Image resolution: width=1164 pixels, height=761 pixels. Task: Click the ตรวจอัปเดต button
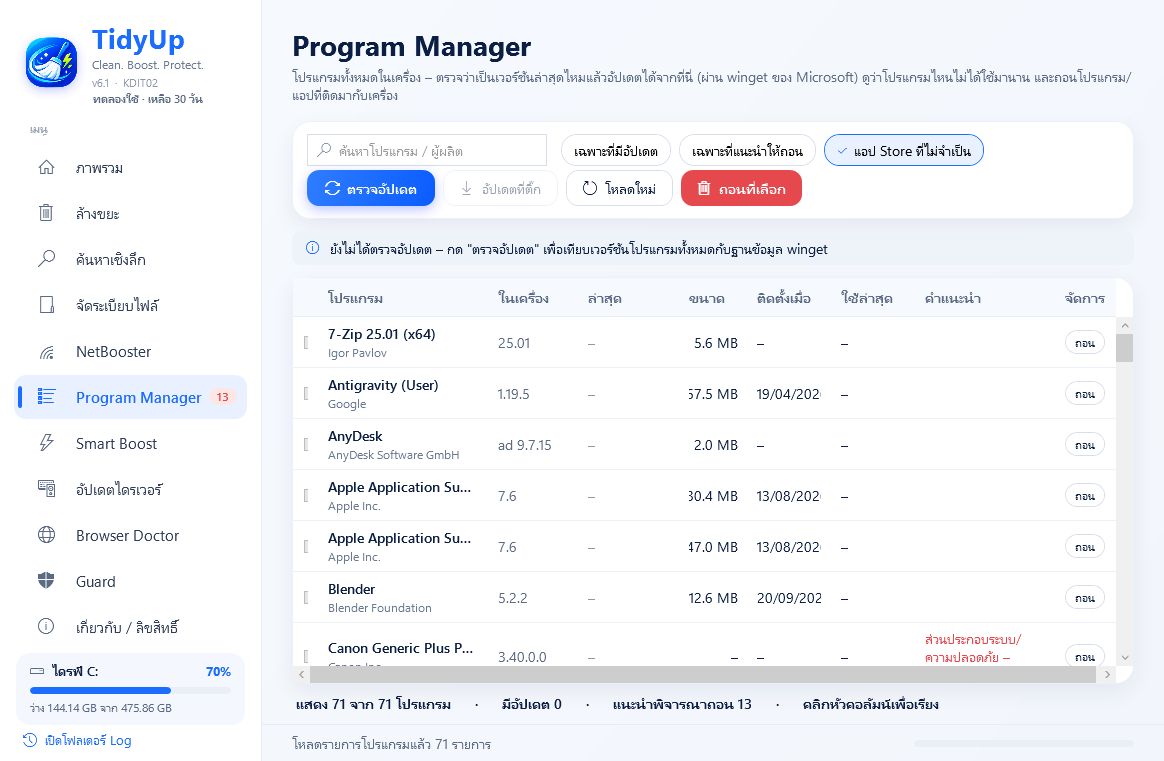click(370, 189)
